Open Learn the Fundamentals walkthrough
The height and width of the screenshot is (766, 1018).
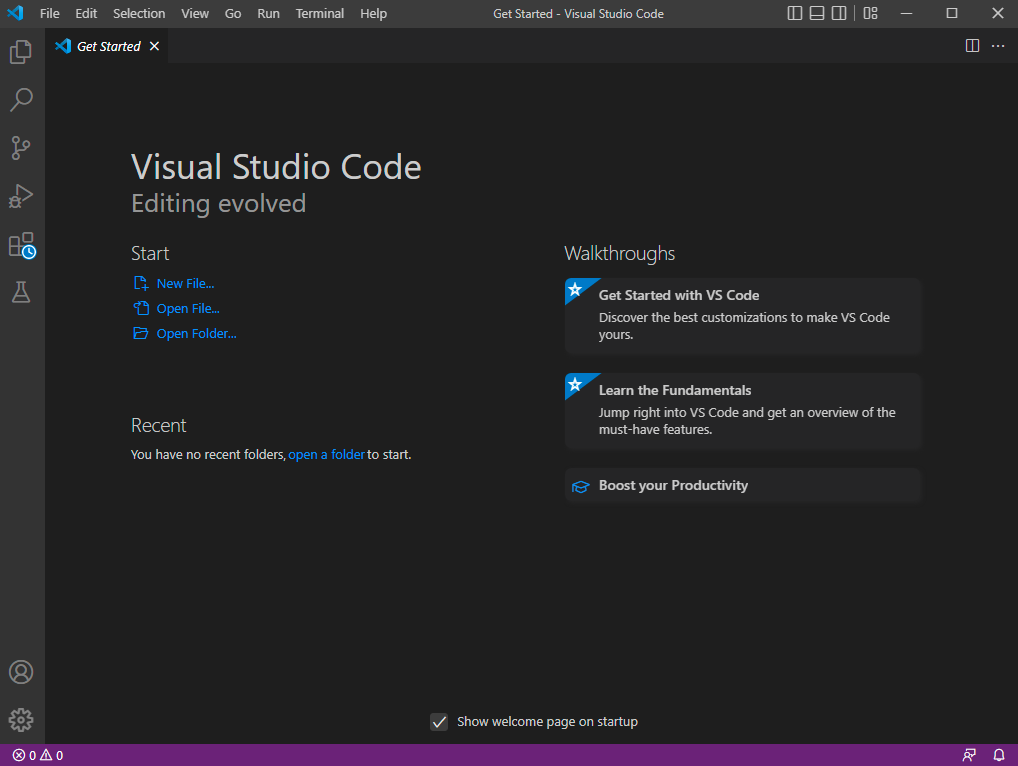click(x=743, y=411)
